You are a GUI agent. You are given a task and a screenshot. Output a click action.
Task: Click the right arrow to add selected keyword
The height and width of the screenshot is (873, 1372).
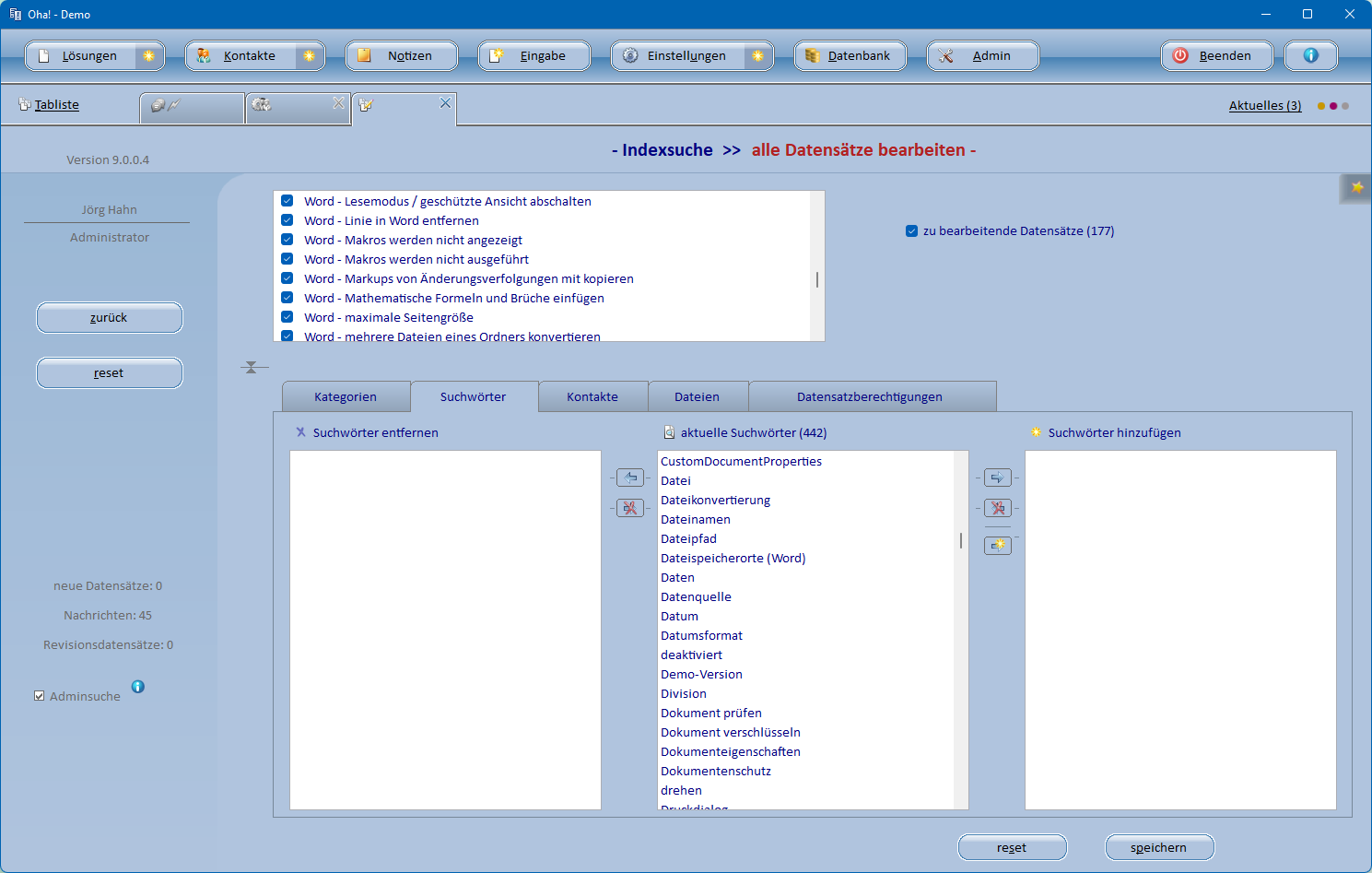coord(998,478)
